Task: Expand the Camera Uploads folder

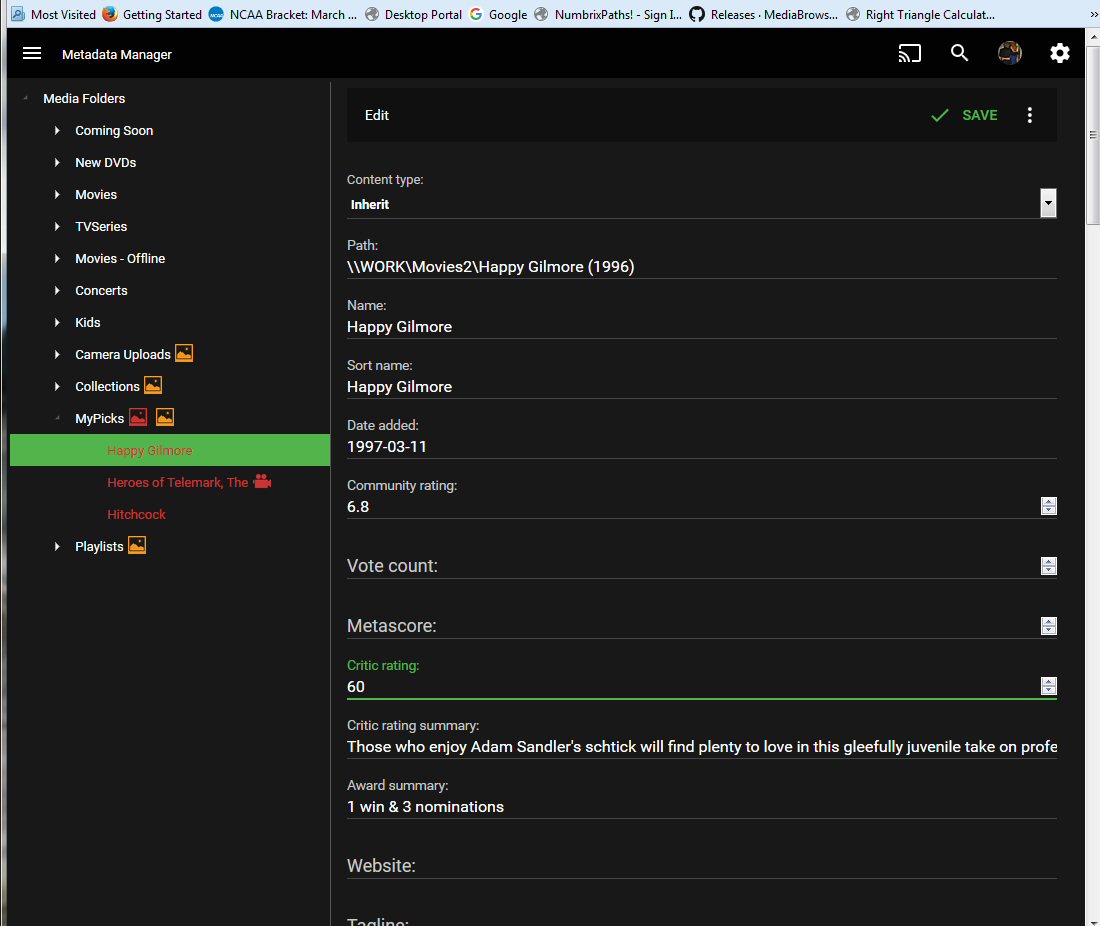Action: (57, 354)
